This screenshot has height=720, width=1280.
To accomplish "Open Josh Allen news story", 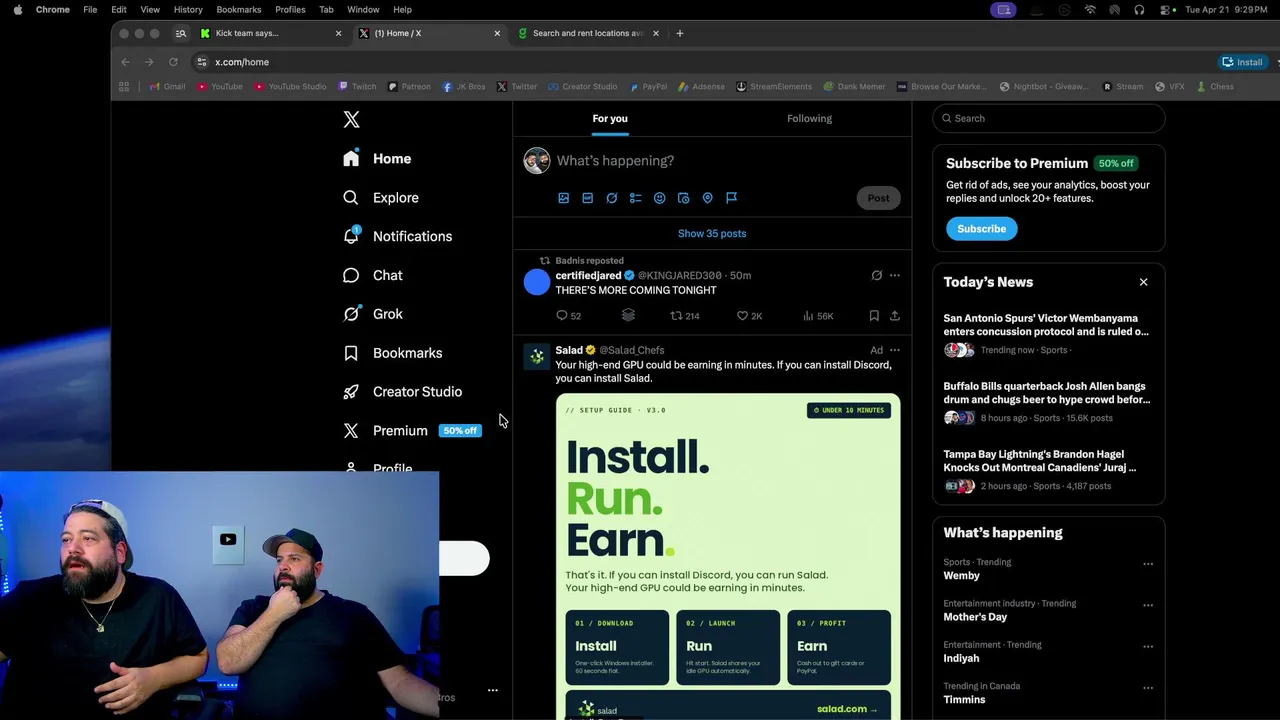I will point(1047,402).
